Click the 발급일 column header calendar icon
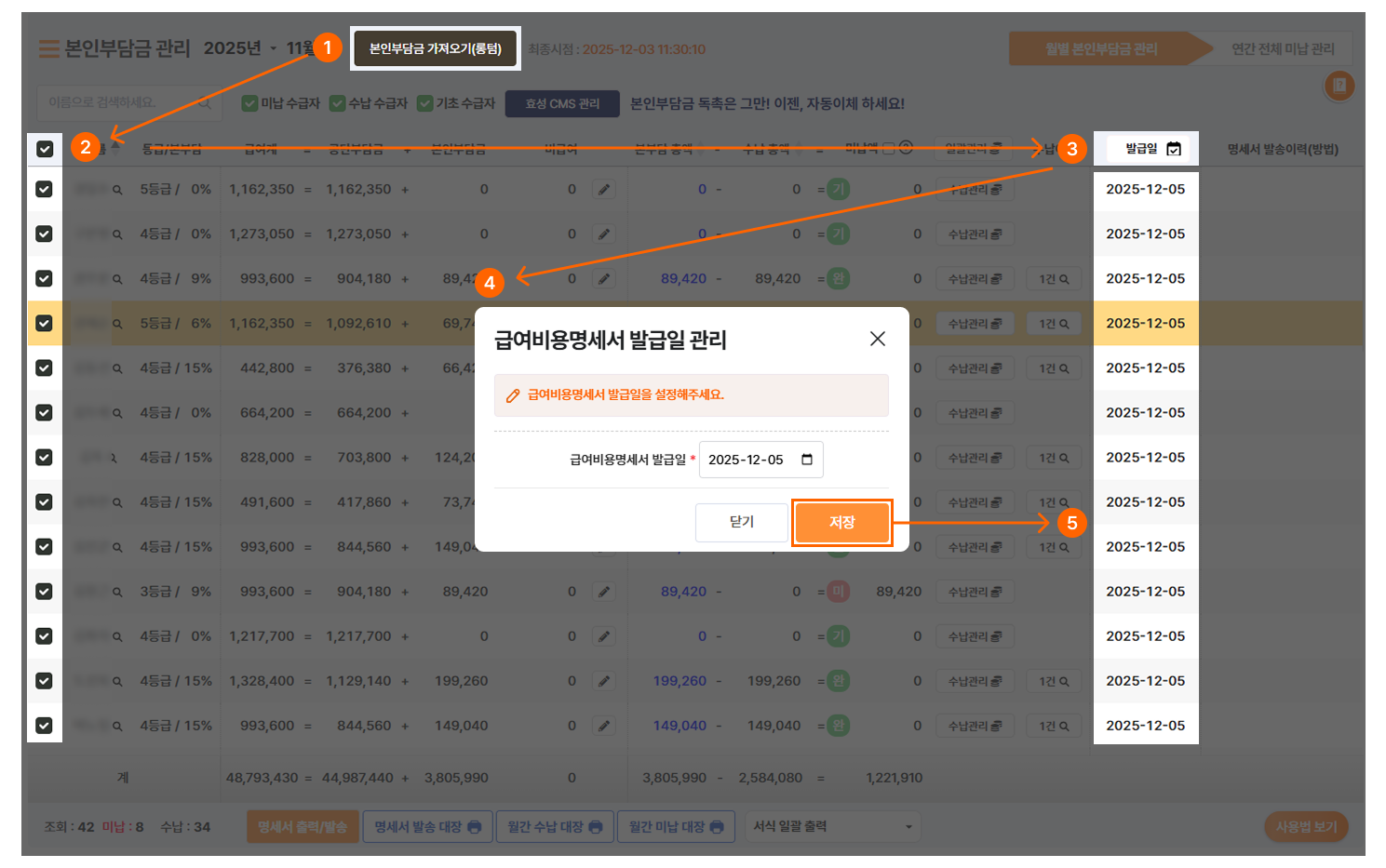The width and height of the screenshot is (1386, 868). (x=1174, y=149)
